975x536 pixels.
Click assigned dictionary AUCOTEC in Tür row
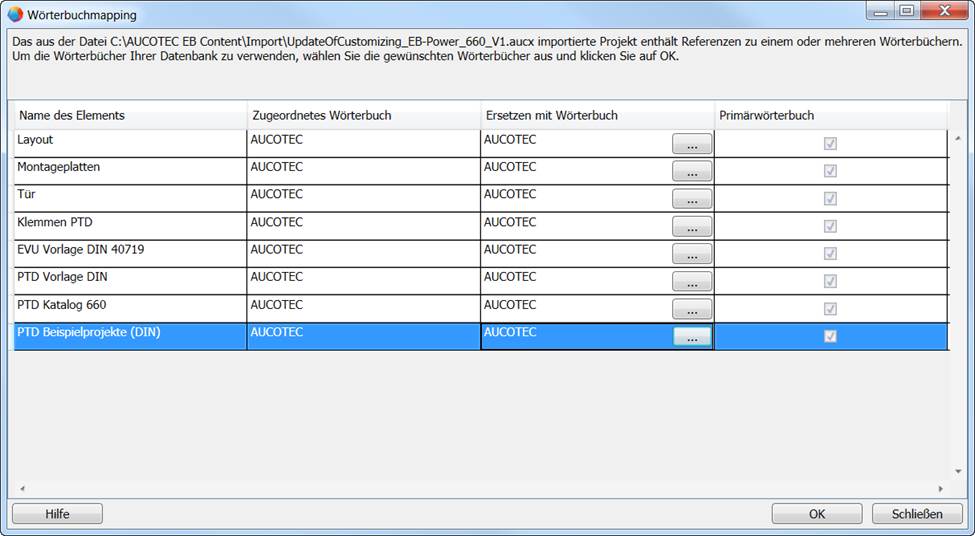pyautogui.click(x=364, y=198)
